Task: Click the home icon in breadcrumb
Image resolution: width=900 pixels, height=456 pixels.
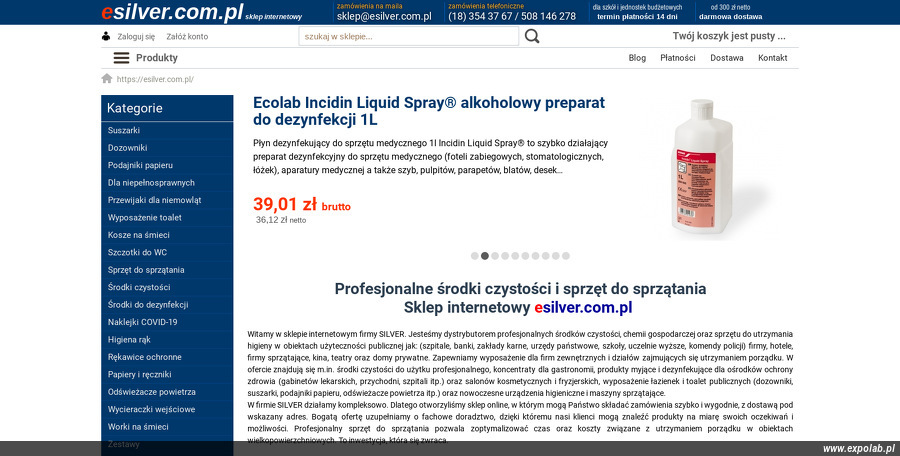Action: click(x=107, y=79)
